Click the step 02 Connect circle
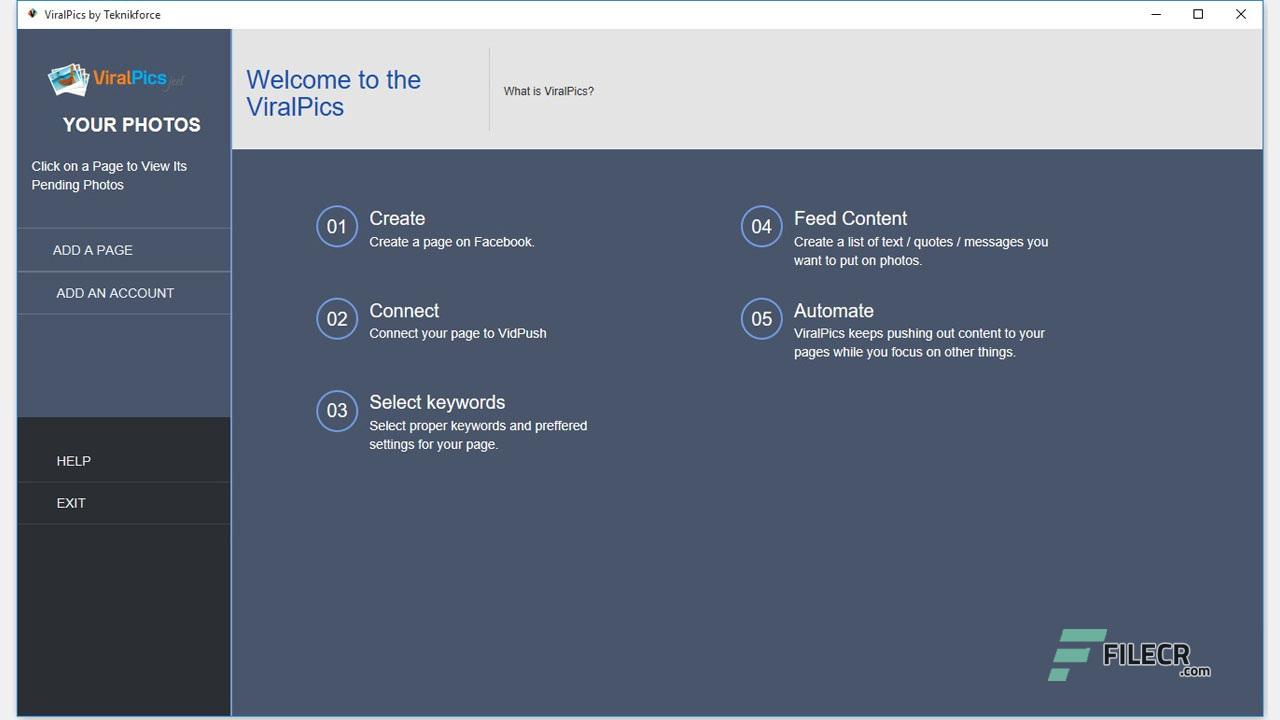 click(x=337, y=319)
